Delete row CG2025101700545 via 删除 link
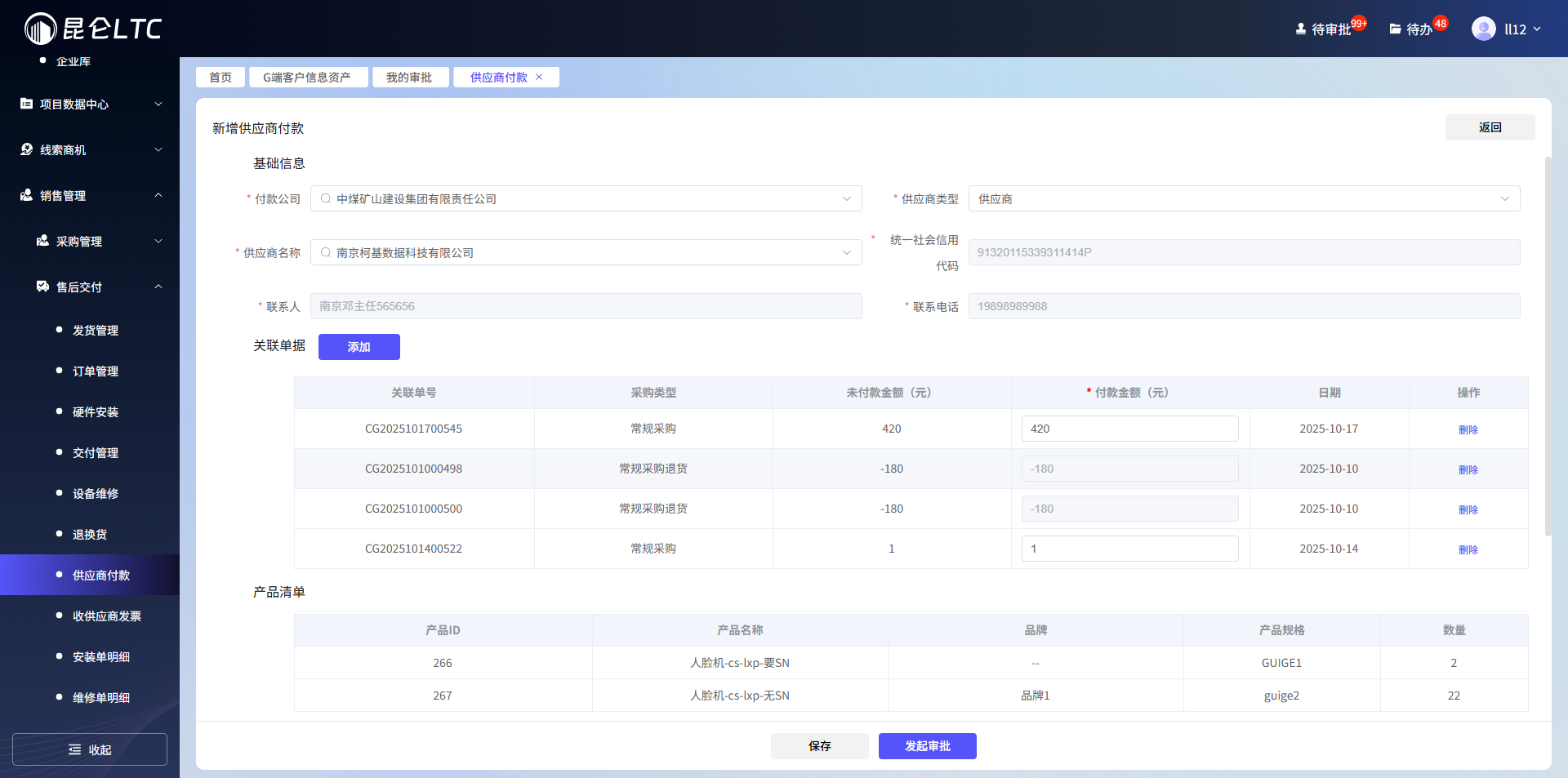This screenshot has width=1568, height=778. (x=1468, y=429)
